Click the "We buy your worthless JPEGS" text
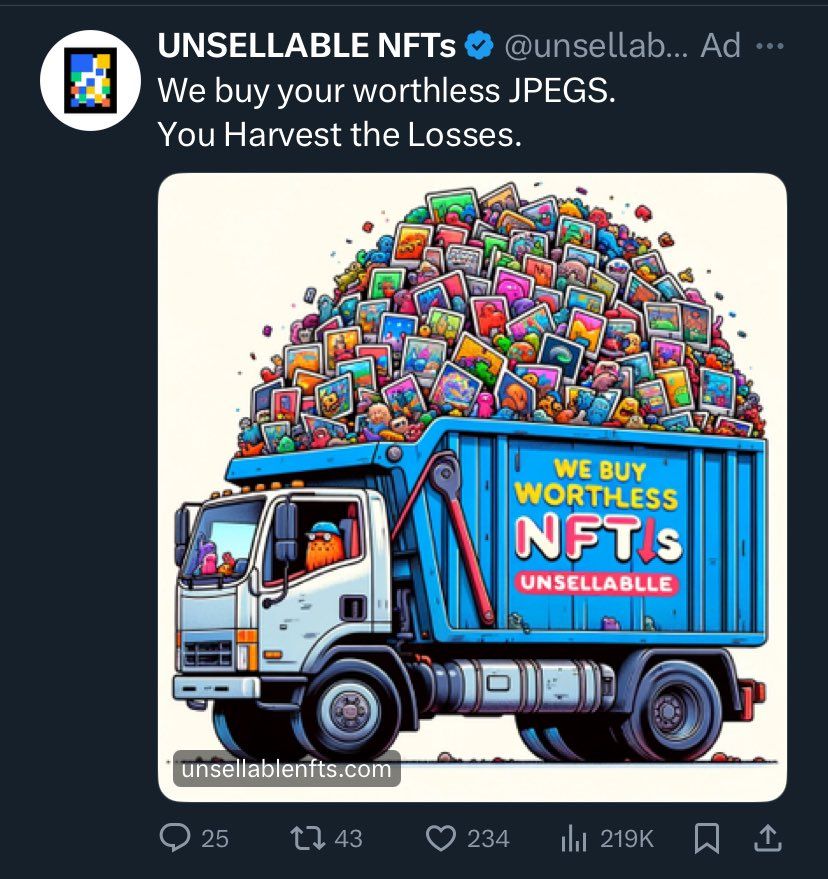 pos(386,90)
